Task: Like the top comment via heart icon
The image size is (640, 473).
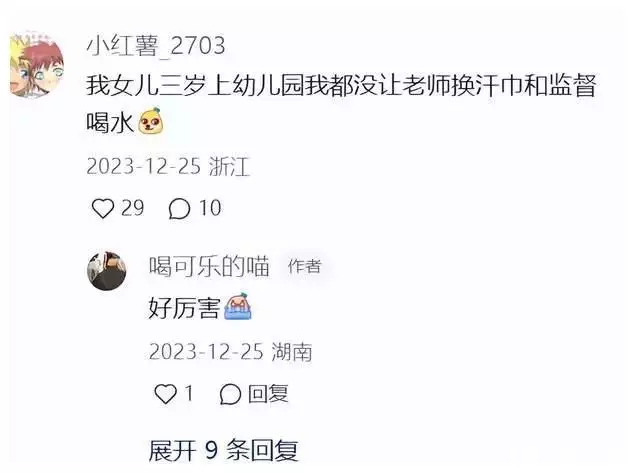Action: click(x=102, y=208)
